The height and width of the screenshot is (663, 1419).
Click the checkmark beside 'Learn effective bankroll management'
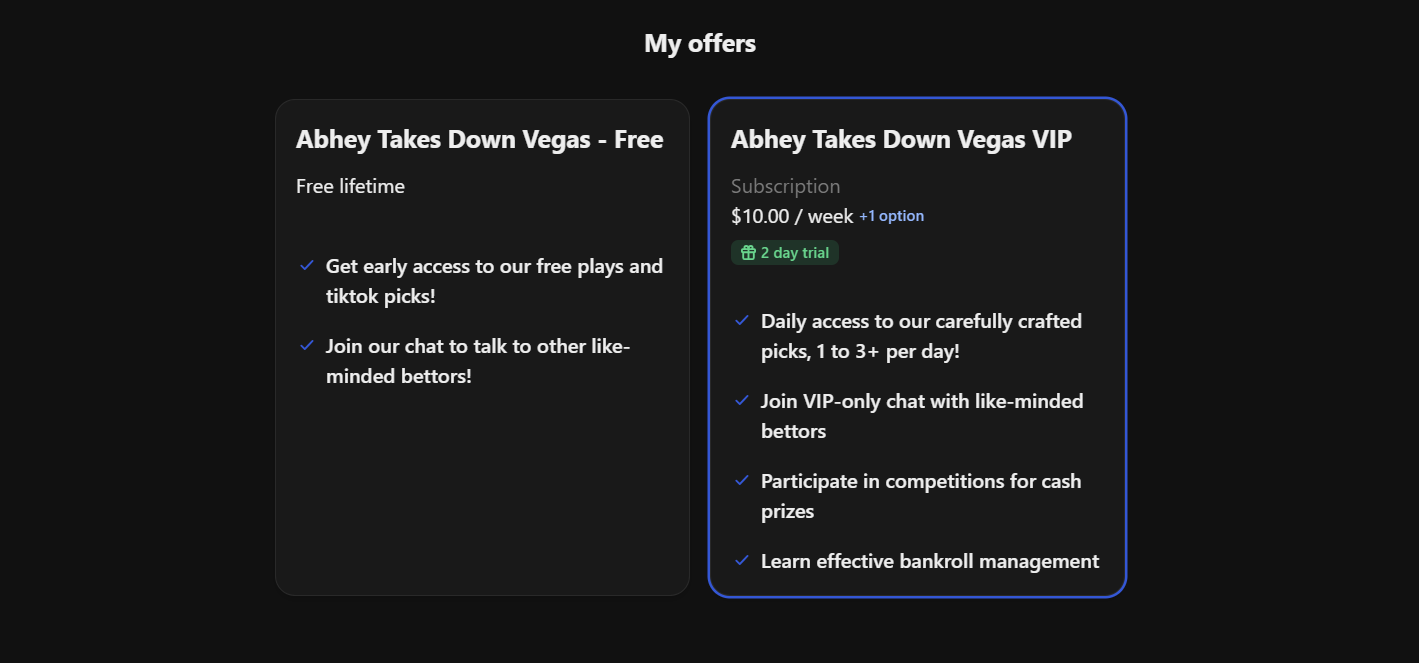click(742, 560)
